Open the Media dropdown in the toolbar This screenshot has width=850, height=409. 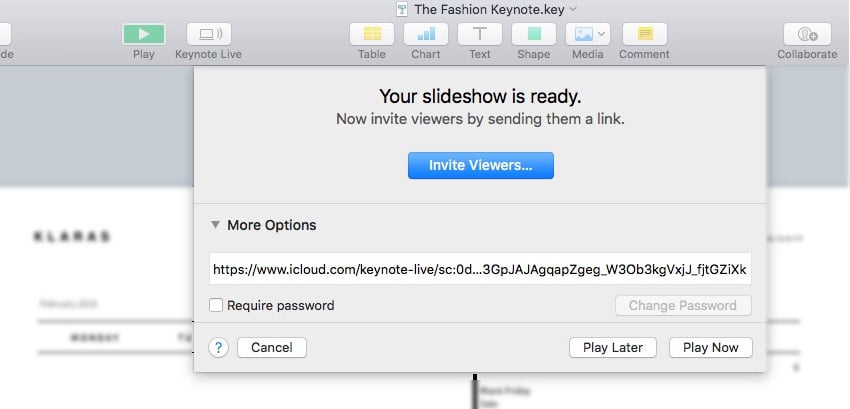[x=588, y=33]
